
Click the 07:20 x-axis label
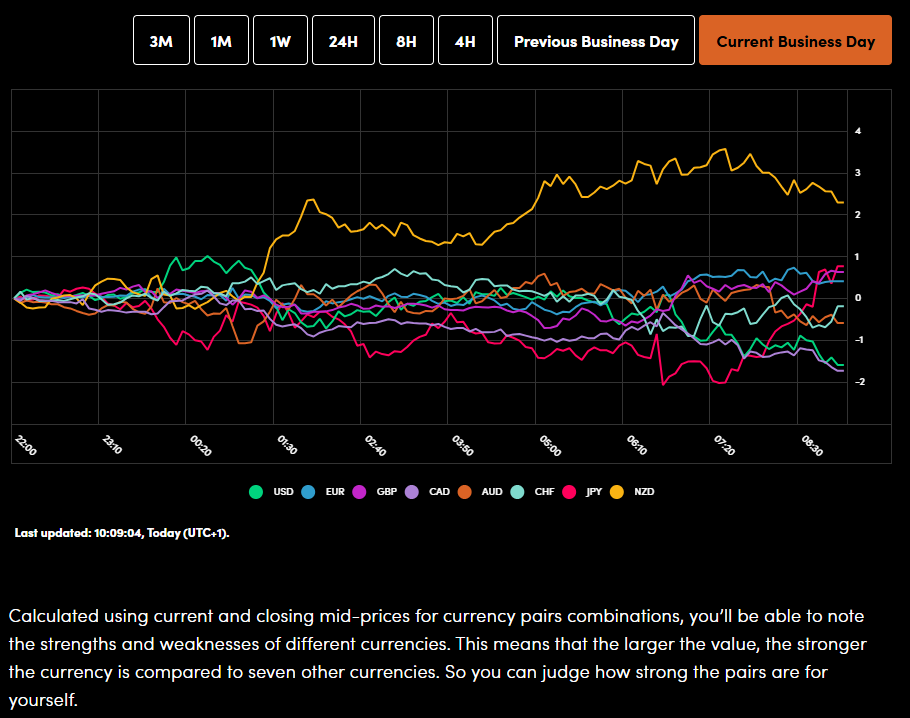pyautogui.click(x=723, y=445)
